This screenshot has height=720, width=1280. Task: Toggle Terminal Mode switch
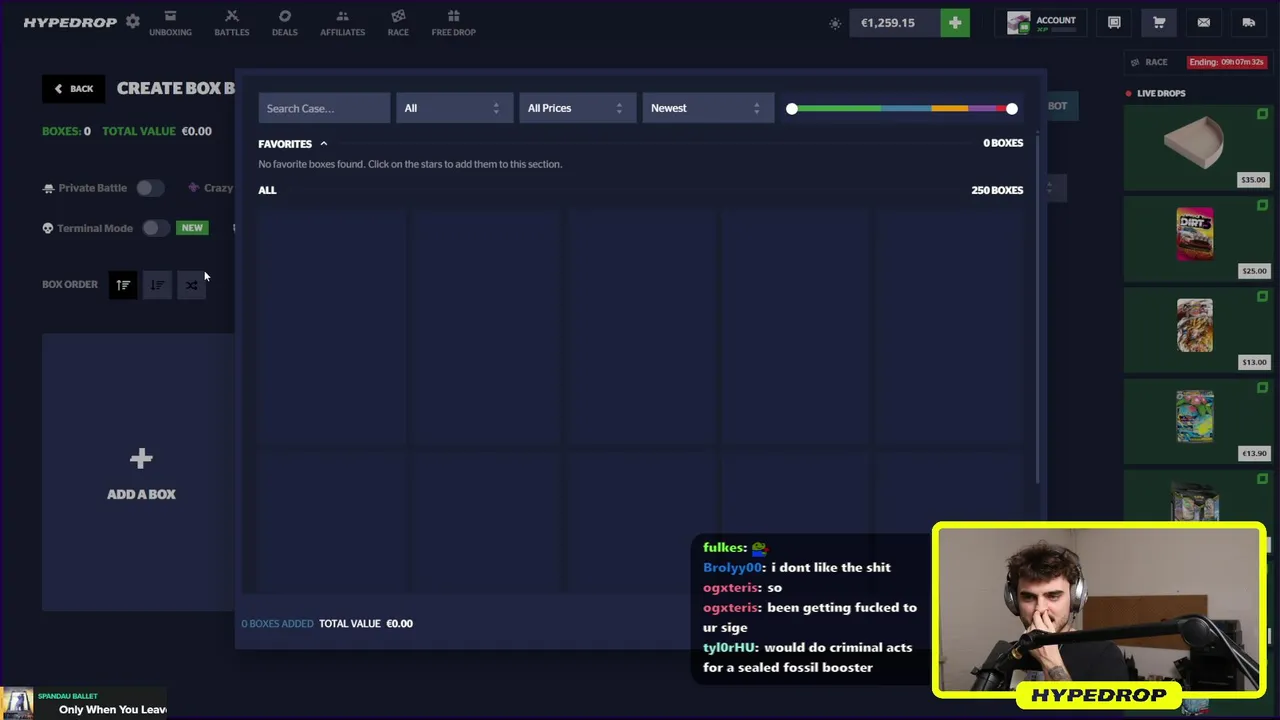pyautogui.click(x=155, y=228)
